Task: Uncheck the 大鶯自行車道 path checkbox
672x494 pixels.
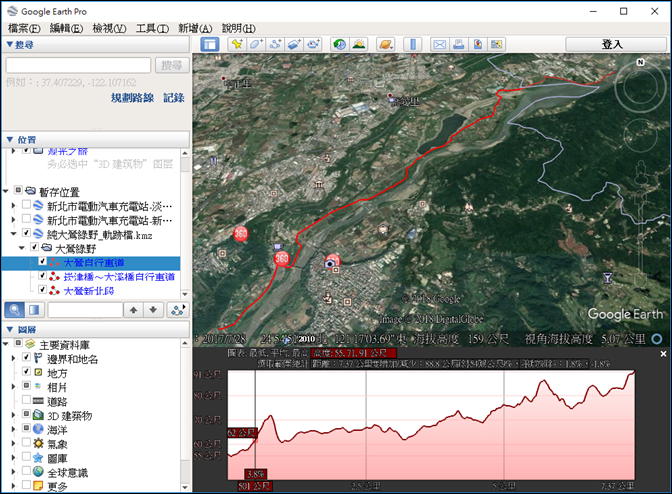Action: 42,261
